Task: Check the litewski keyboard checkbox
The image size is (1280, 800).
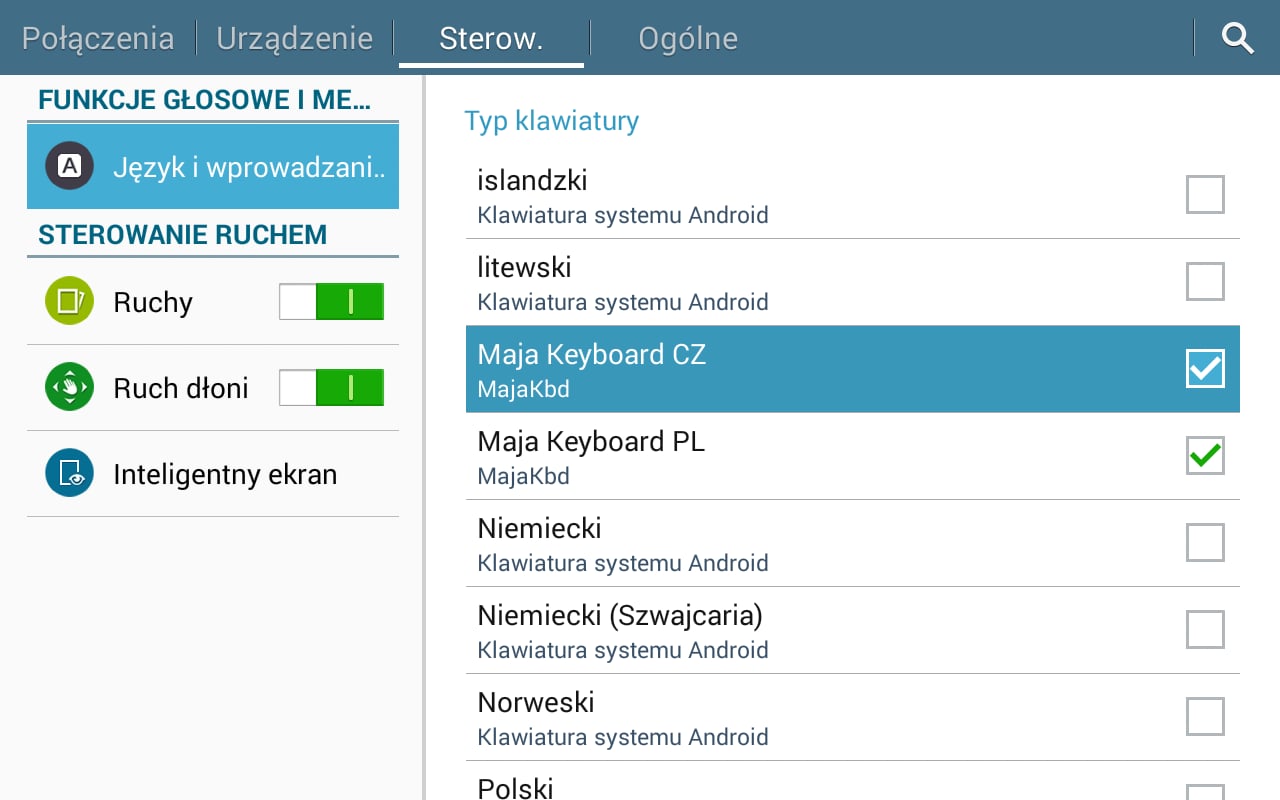Action: pos(1205,282)
